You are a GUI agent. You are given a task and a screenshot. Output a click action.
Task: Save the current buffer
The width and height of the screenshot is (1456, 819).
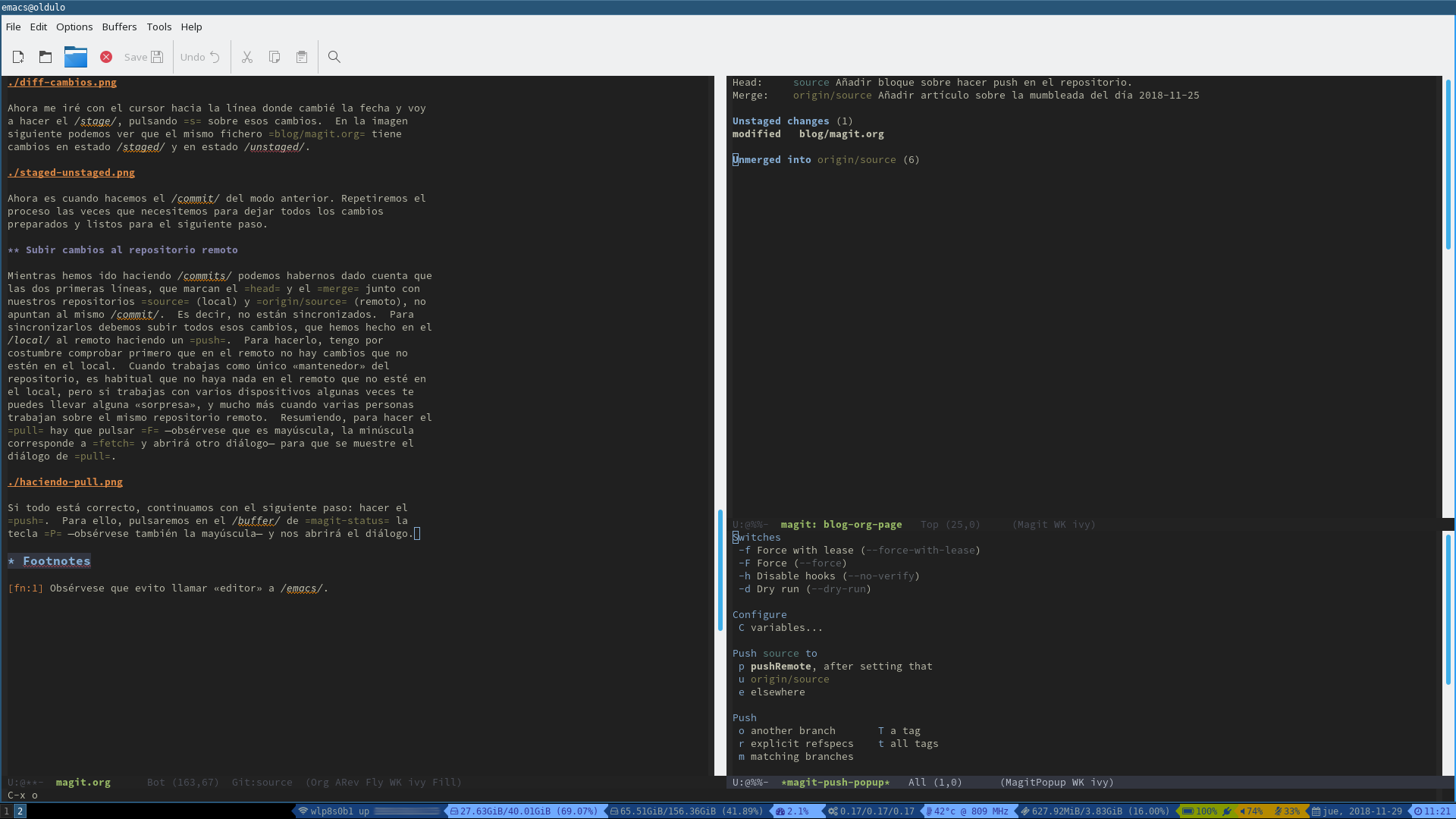[144, 57]
